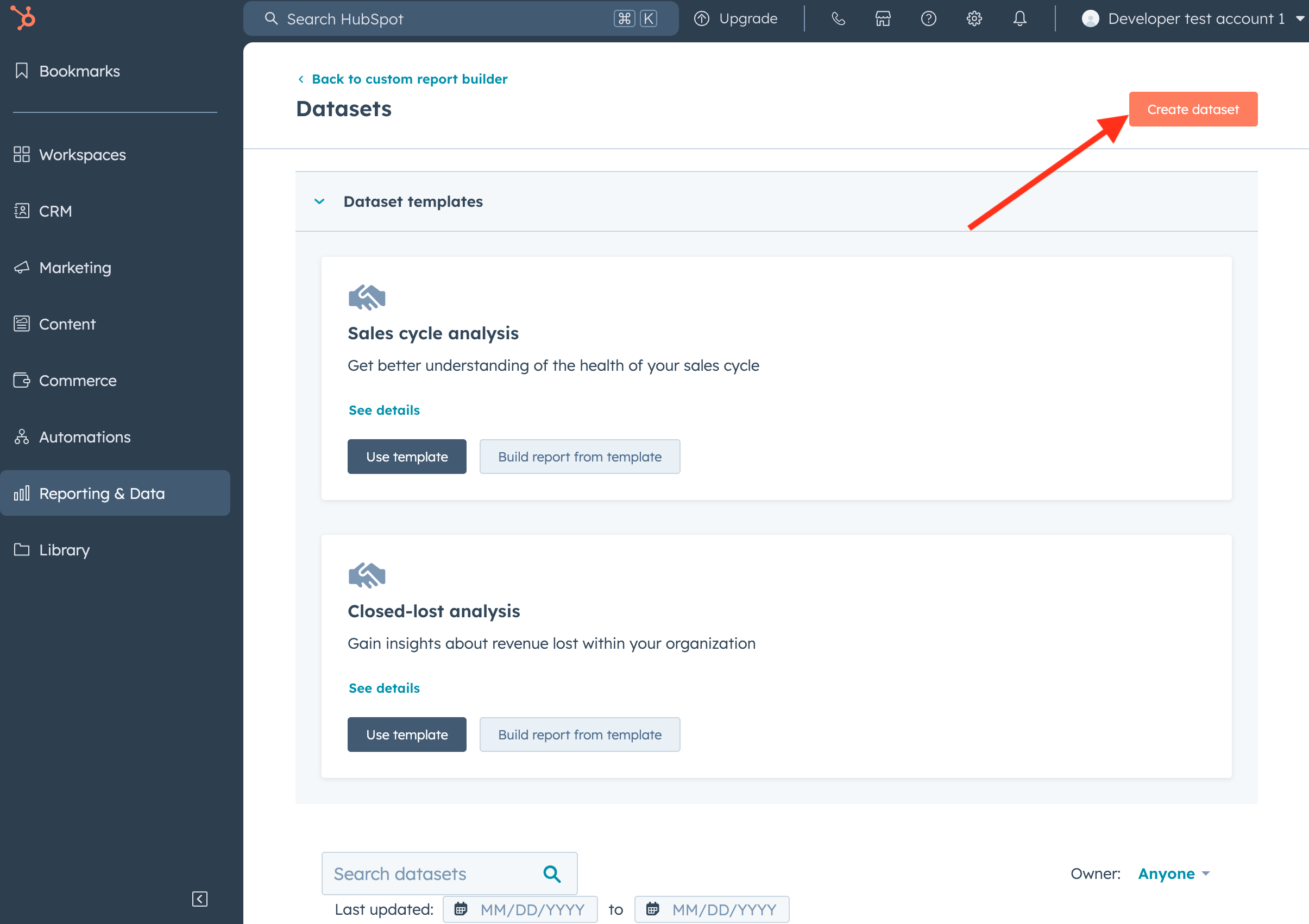Click the Upgrade link
This screenshot has width=1309, height=924.
[x=735, y=19]
